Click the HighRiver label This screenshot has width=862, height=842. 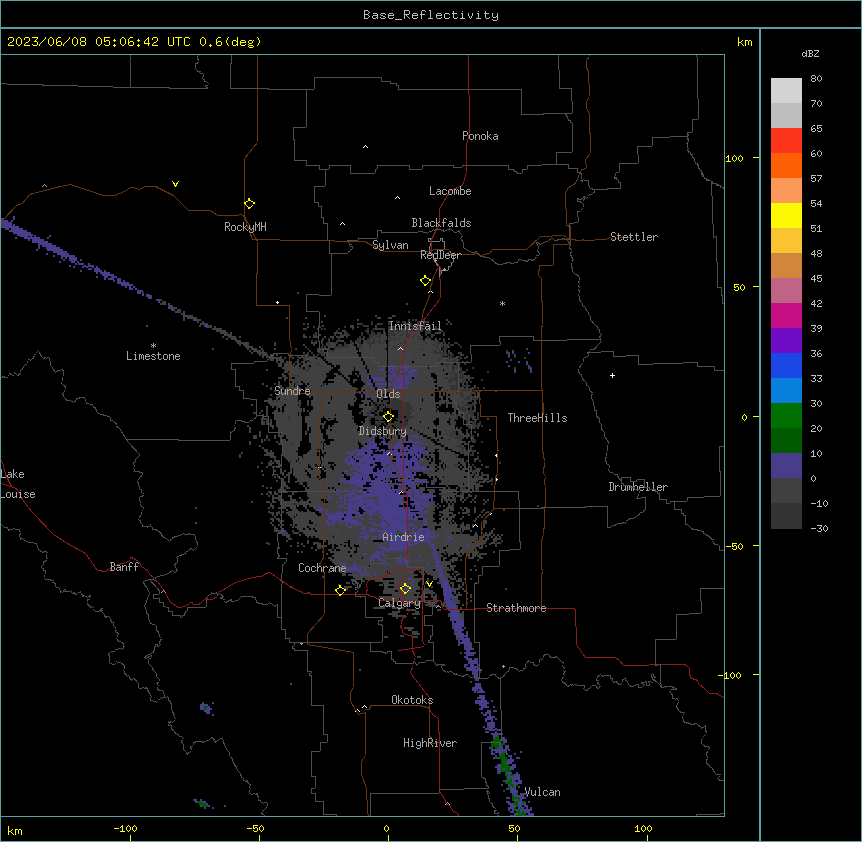pyautogui.click(x=430, y=743)
